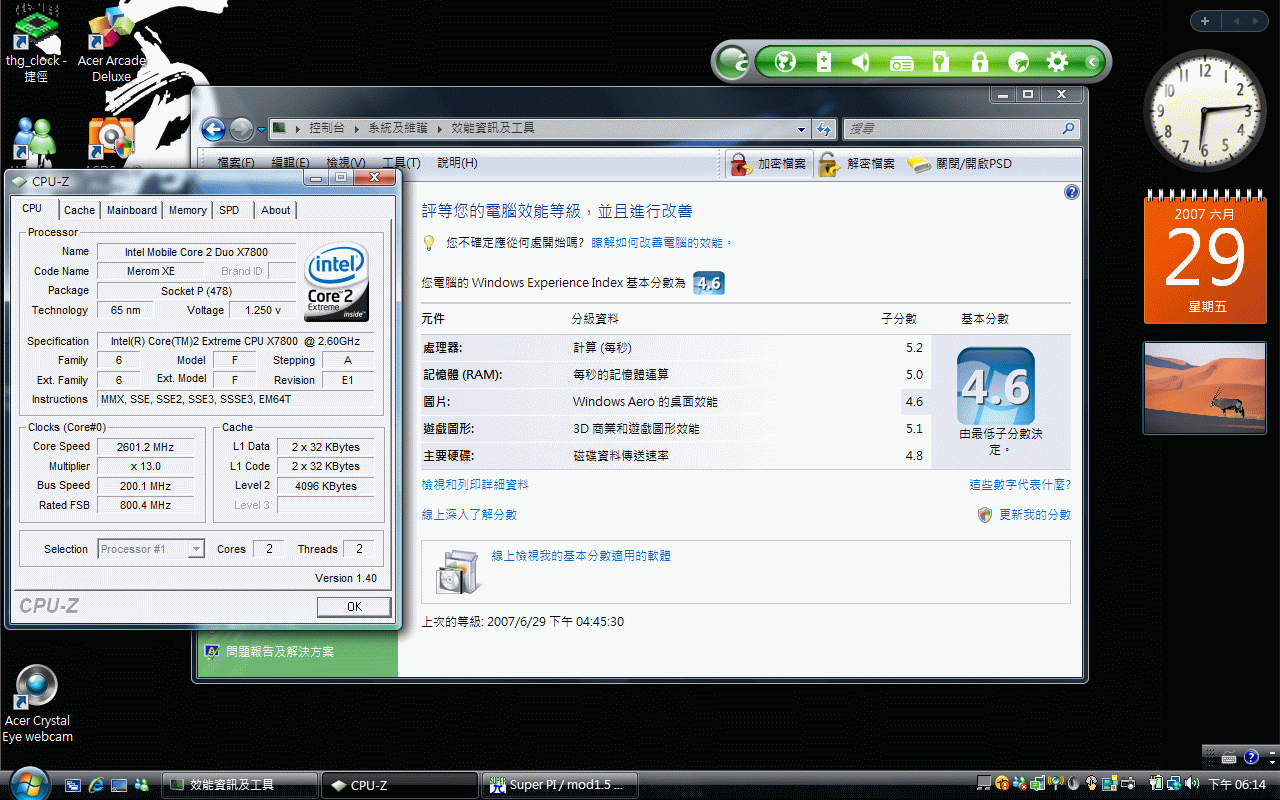Switch to the About tab in CPU-Z

276,210
